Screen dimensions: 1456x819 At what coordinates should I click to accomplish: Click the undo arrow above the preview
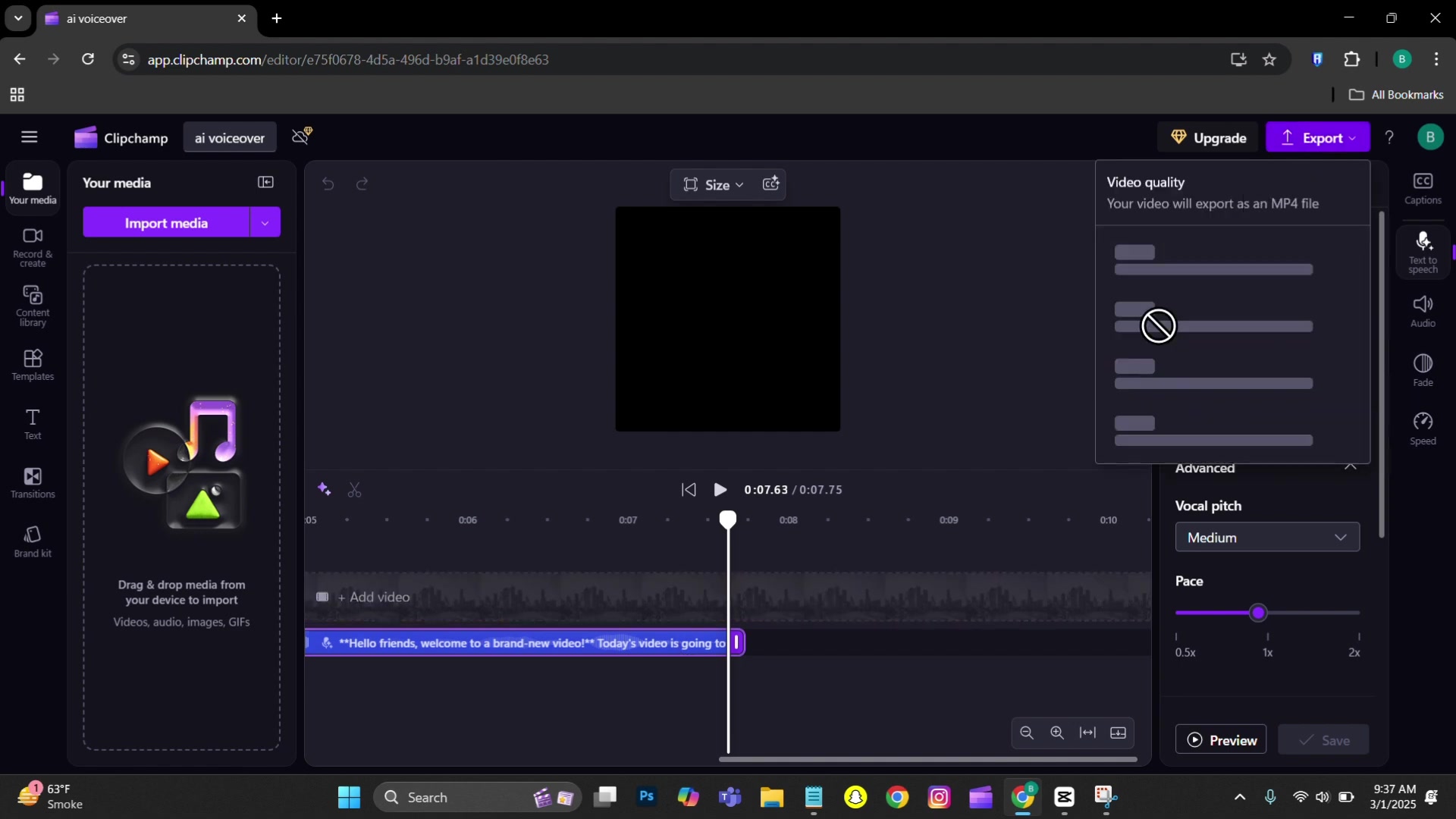point(328,184)
